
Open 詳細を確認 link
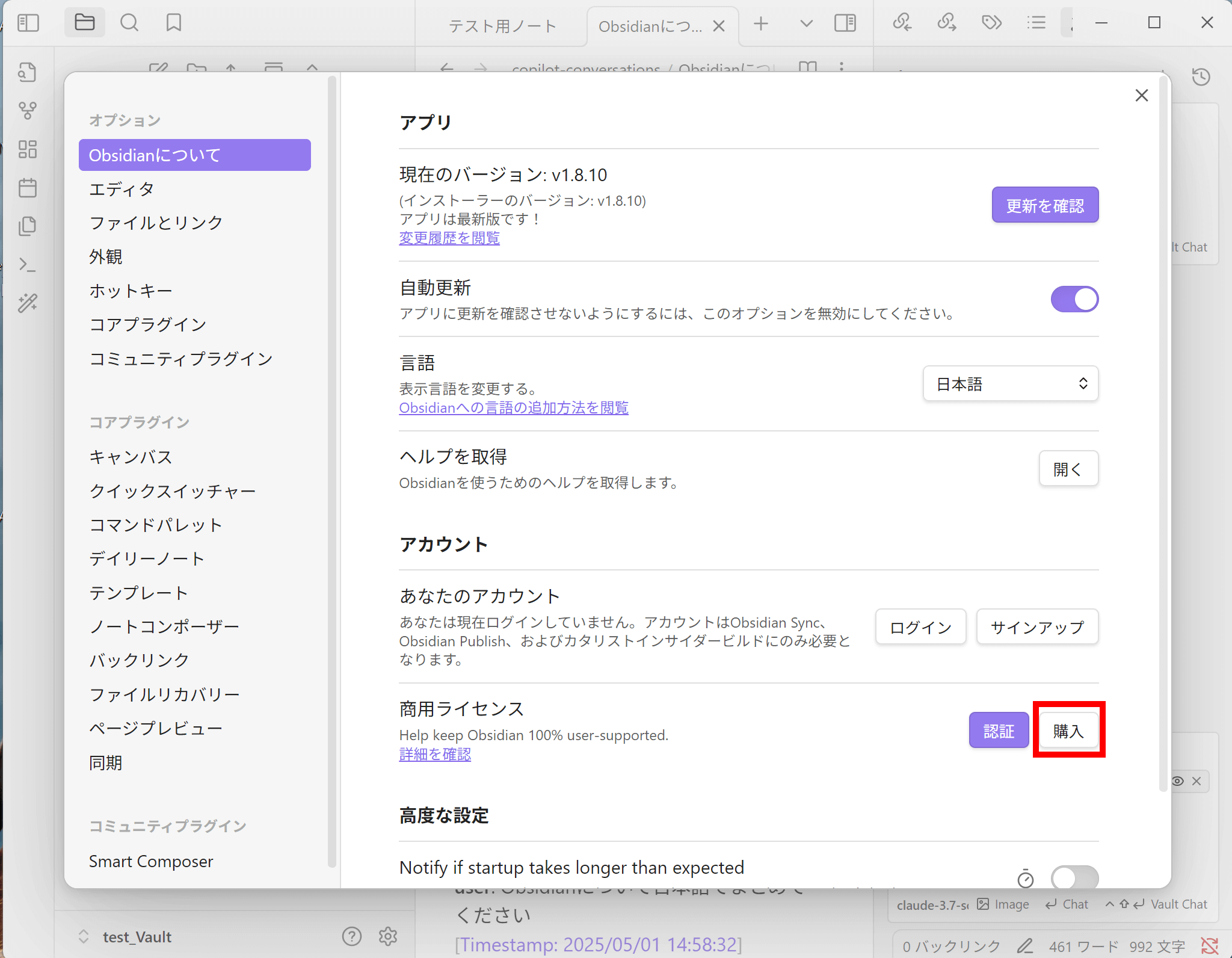(x=435, y=755)
